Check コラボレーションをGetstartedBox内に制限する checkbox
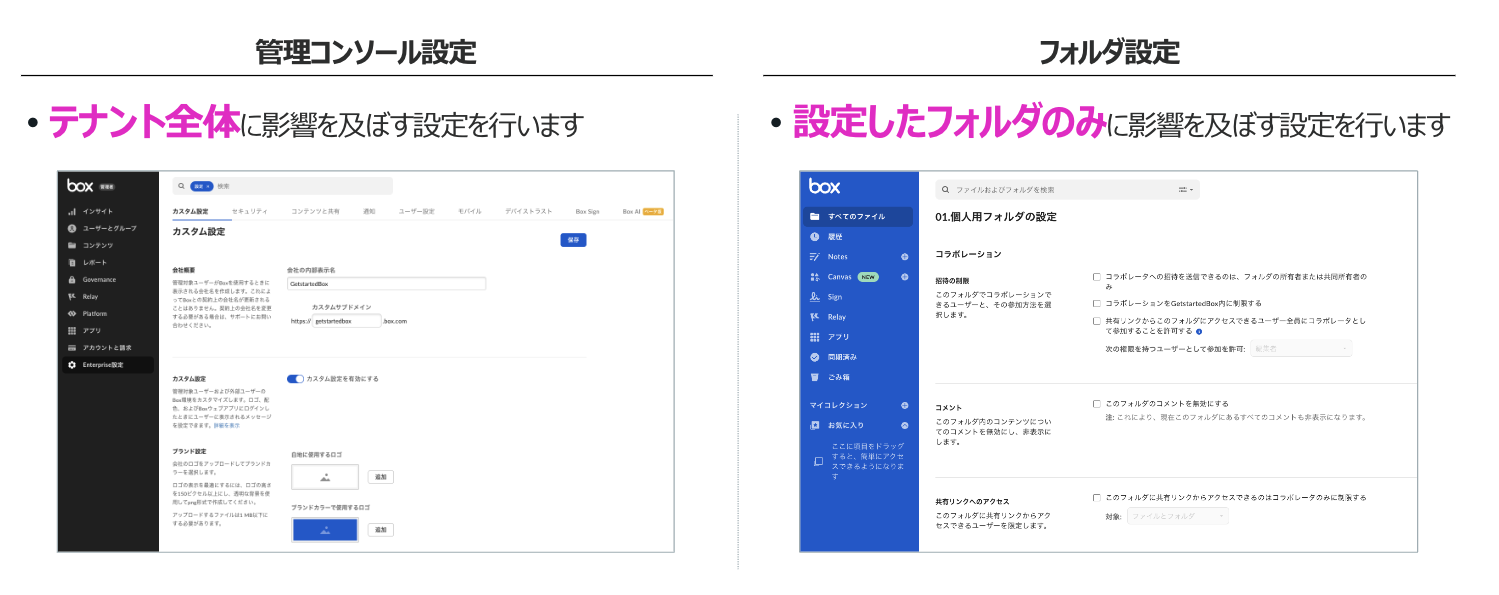This screenshot has height=595, width=1499. click(1097, 303)
